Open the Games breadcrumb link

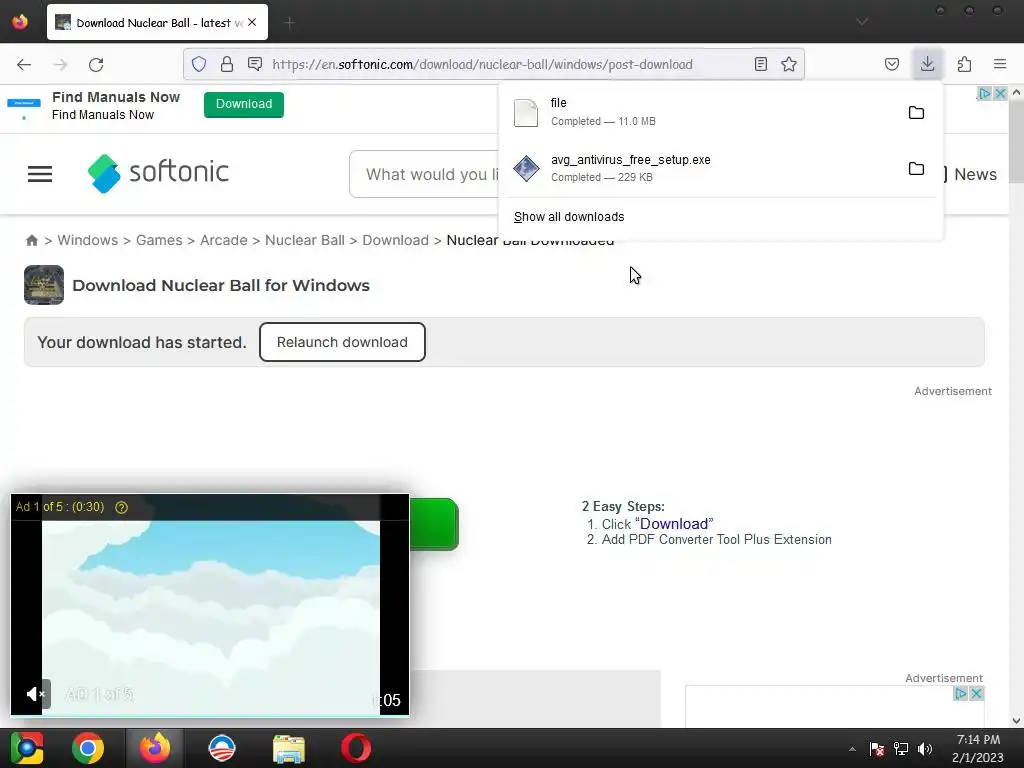tap(159, 240)
